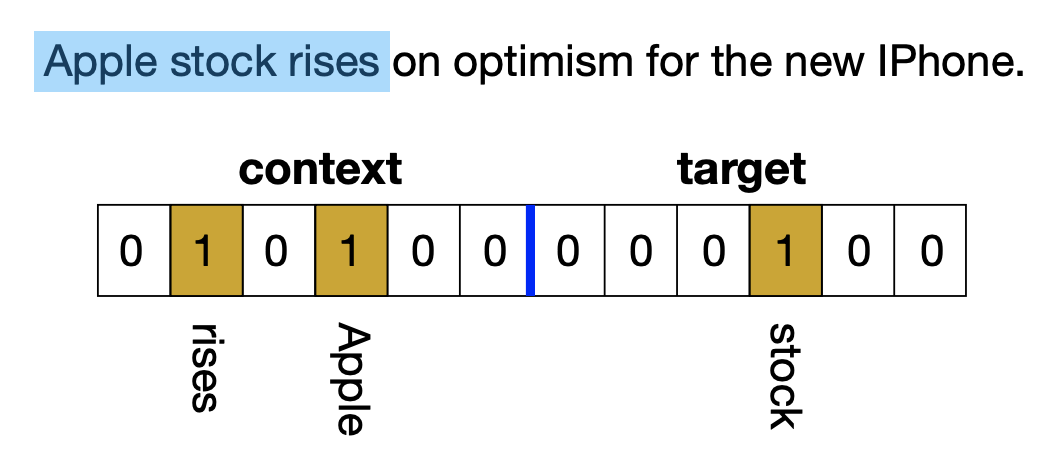Click the rotated "rises" label
This screenshot has width=1056, height=458.
pos(205,366)
